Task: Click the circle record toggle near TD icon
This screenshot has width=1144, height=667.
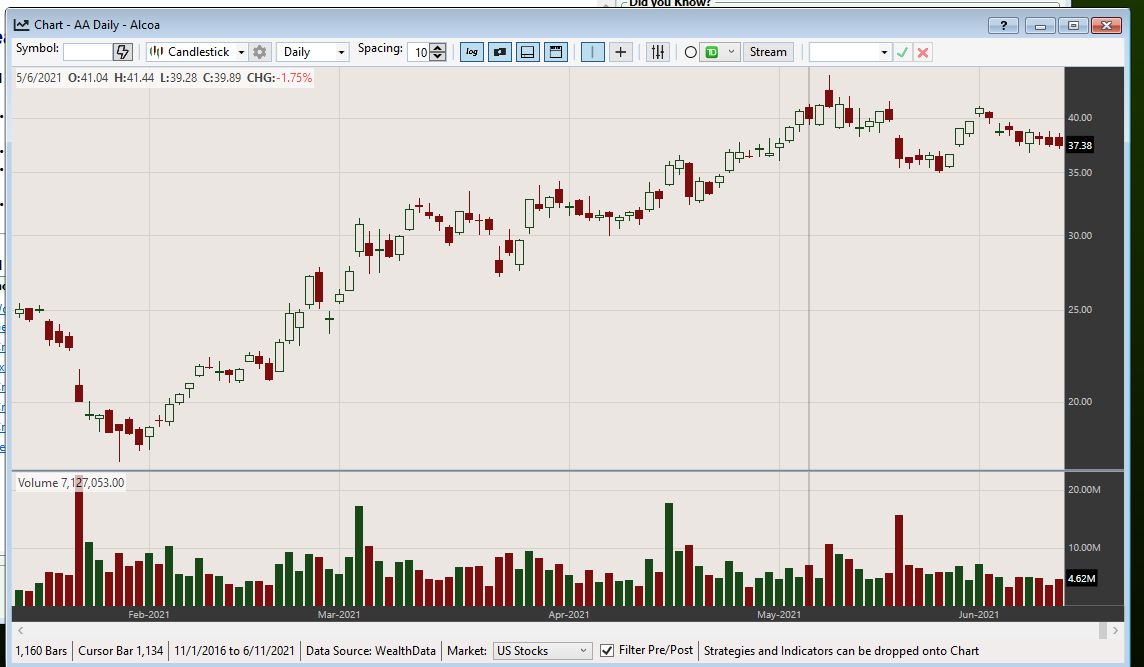Action: point(690,51)
